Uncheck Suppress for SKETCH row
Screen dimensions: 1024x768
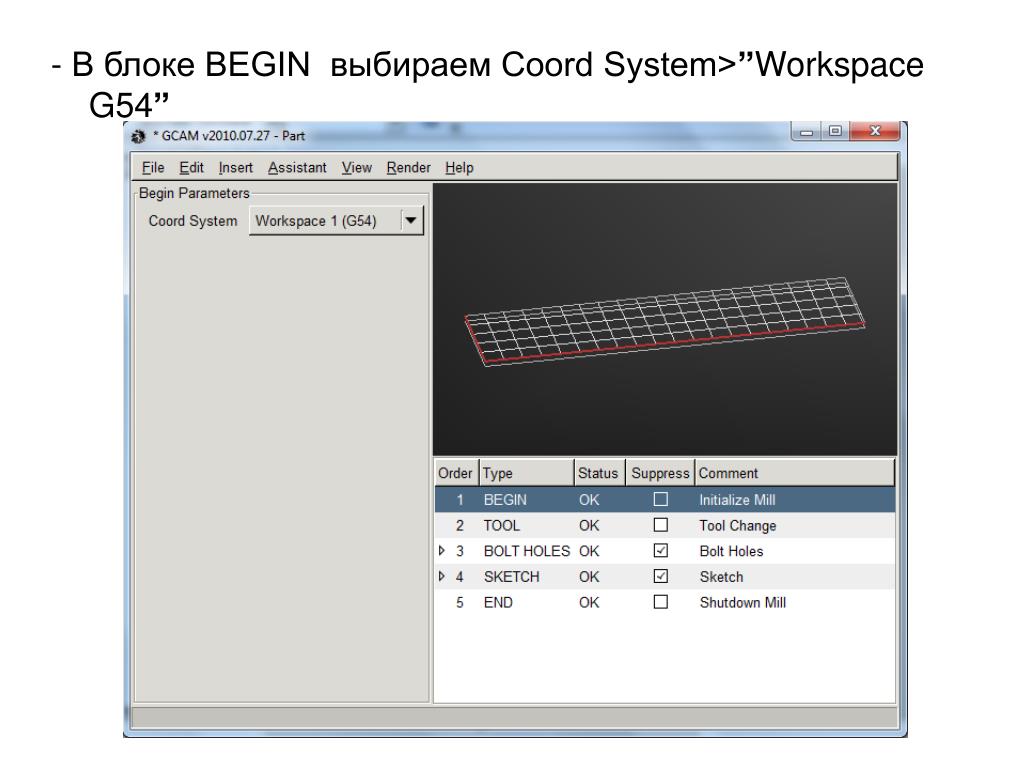(x=661, y=576)
